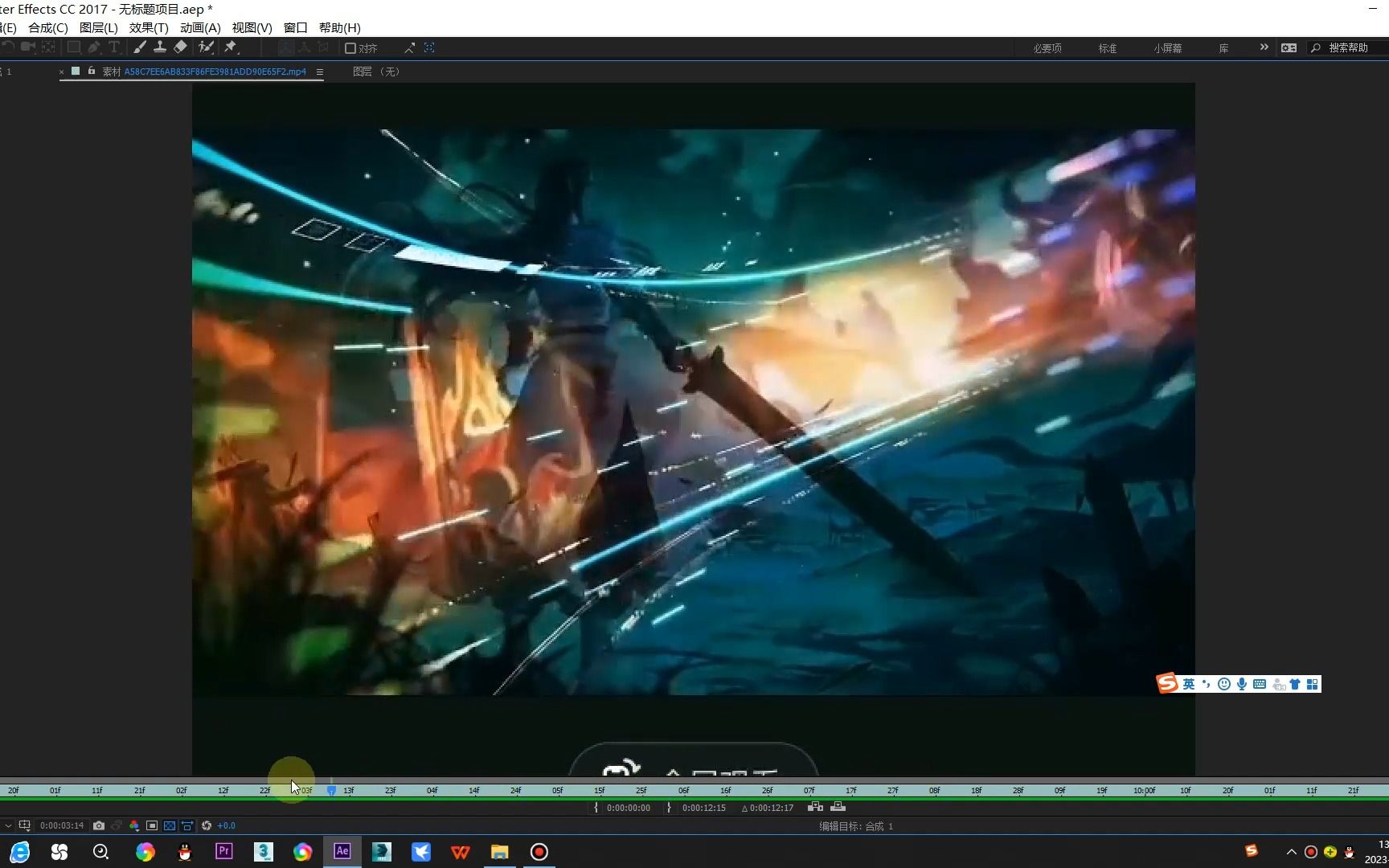
Task: Toggle the pixel aspect ratio correction icon
Action: pyautogui.click(x=187, y=825)
